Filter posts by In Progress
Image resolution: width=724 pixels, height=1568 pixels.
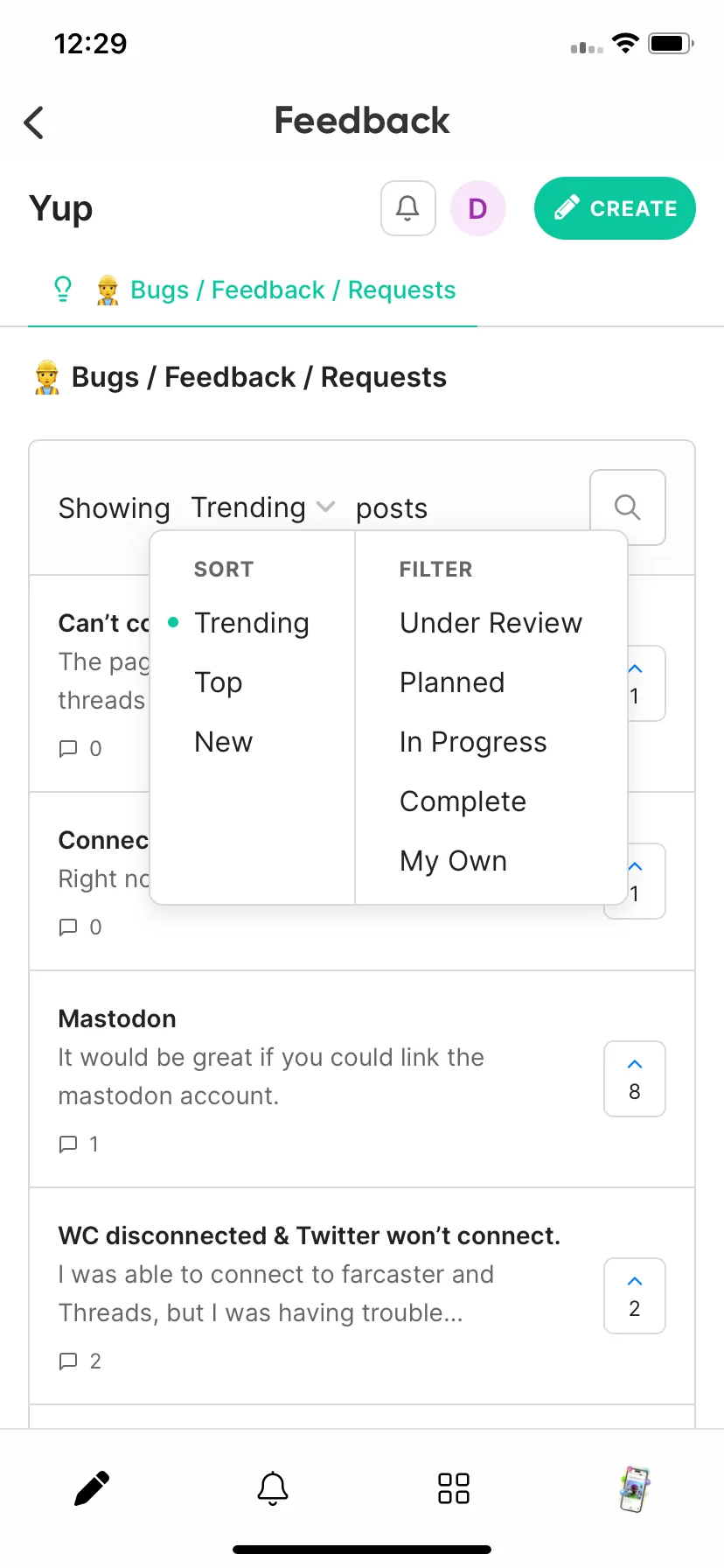(473, 742)
